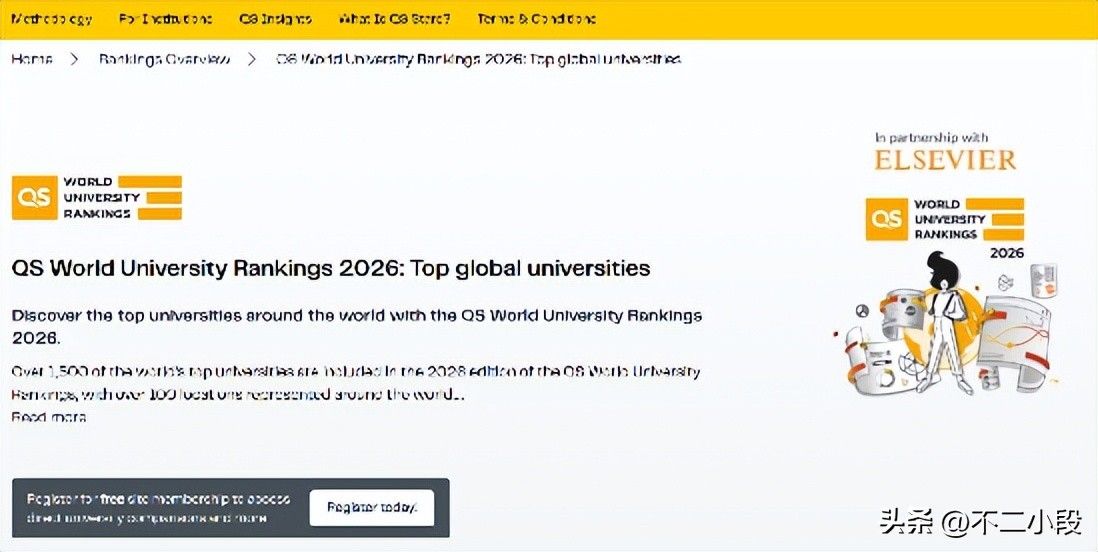Viewport: 1098px width, 552px height.
Task: Open What Is QS Stars menu item
Action: point(394,19)
